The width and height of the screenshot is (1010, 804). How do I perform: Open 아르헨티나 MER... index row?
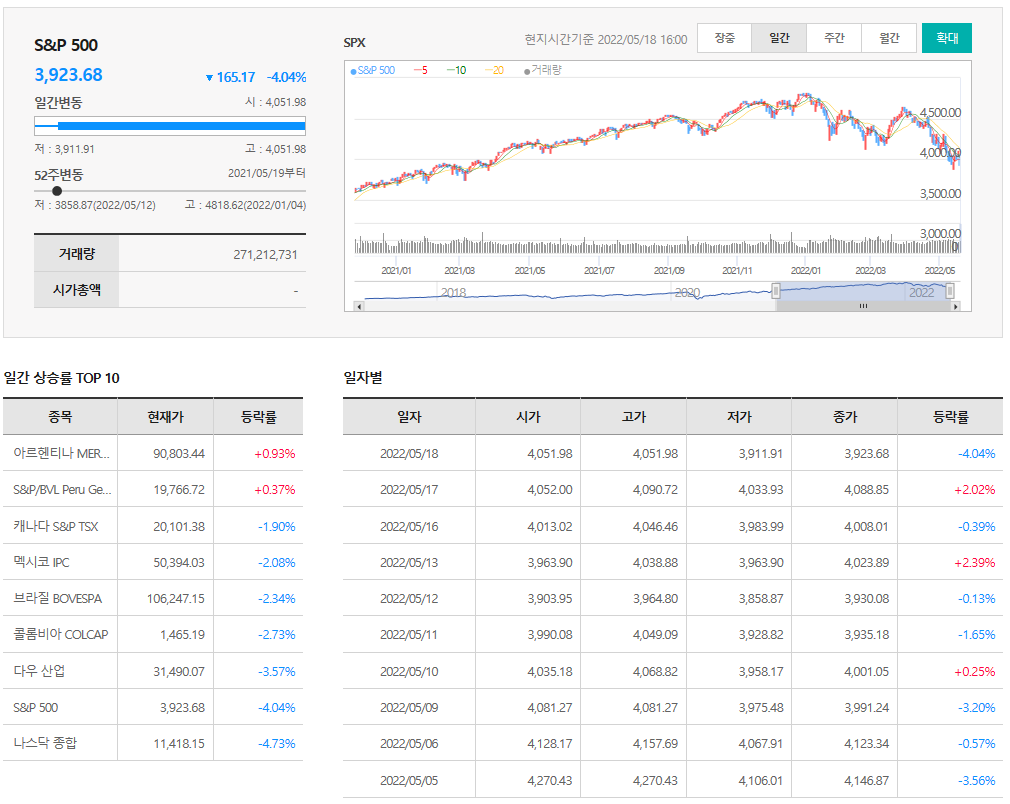click(61, 454)
